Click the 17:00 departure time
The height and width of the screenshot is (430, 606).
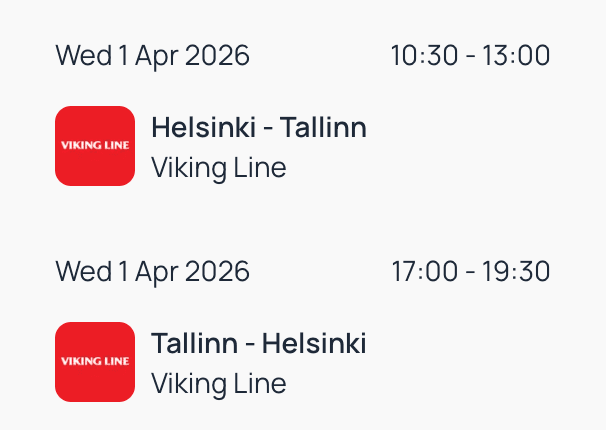[423, 272]
